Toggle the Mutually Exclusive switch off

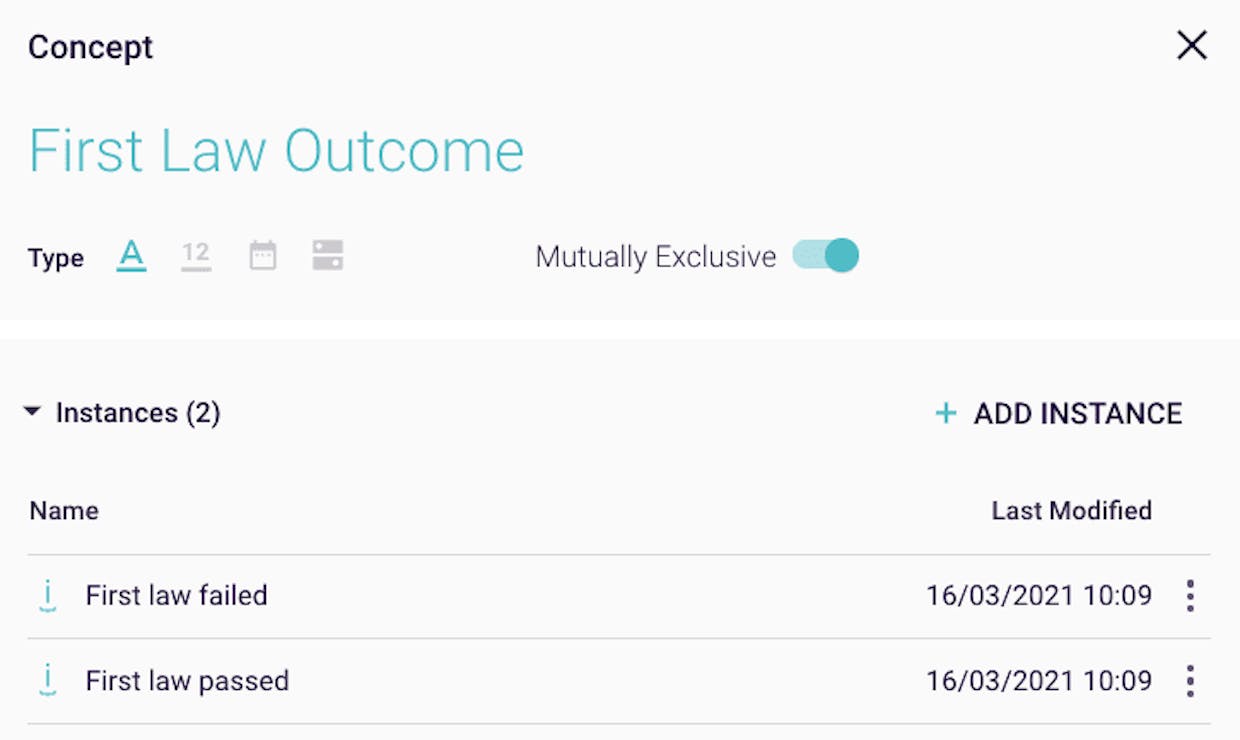click(826, 256)
